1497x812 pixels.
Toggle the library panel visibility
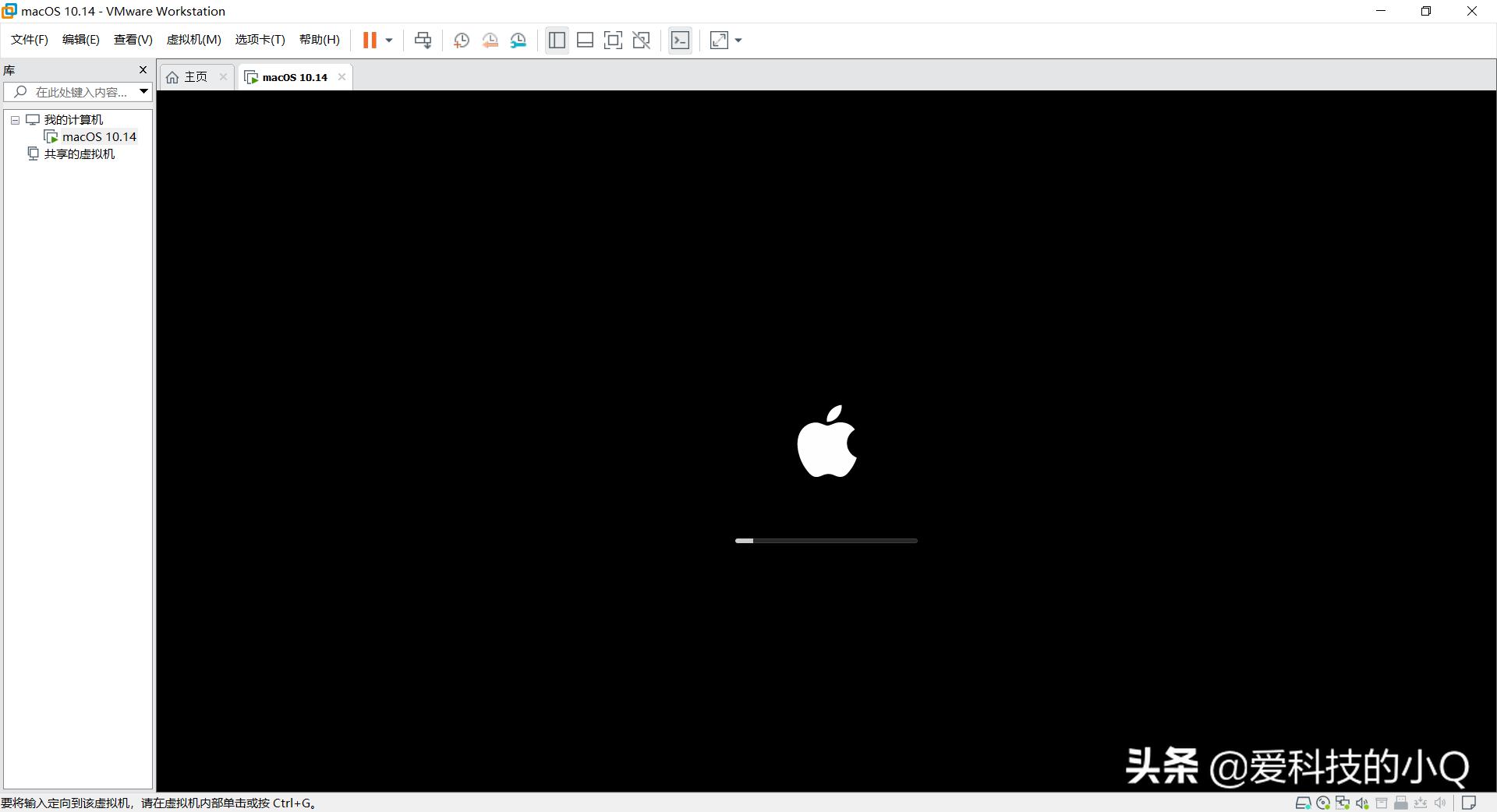click(x=557, y=40)
